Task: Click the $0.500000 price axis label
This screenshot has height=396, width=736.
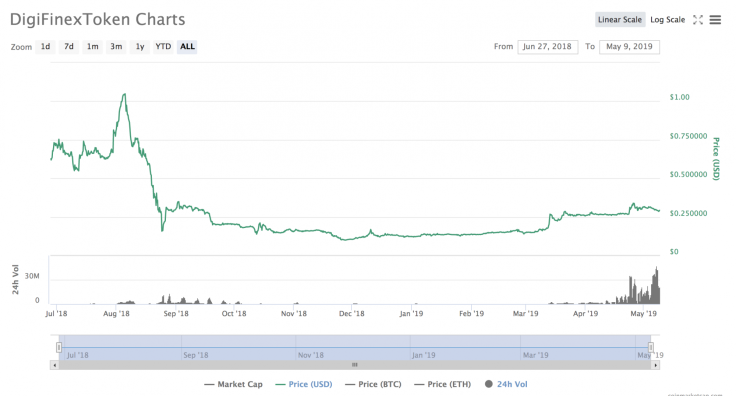Action: (x=688, y=175)
